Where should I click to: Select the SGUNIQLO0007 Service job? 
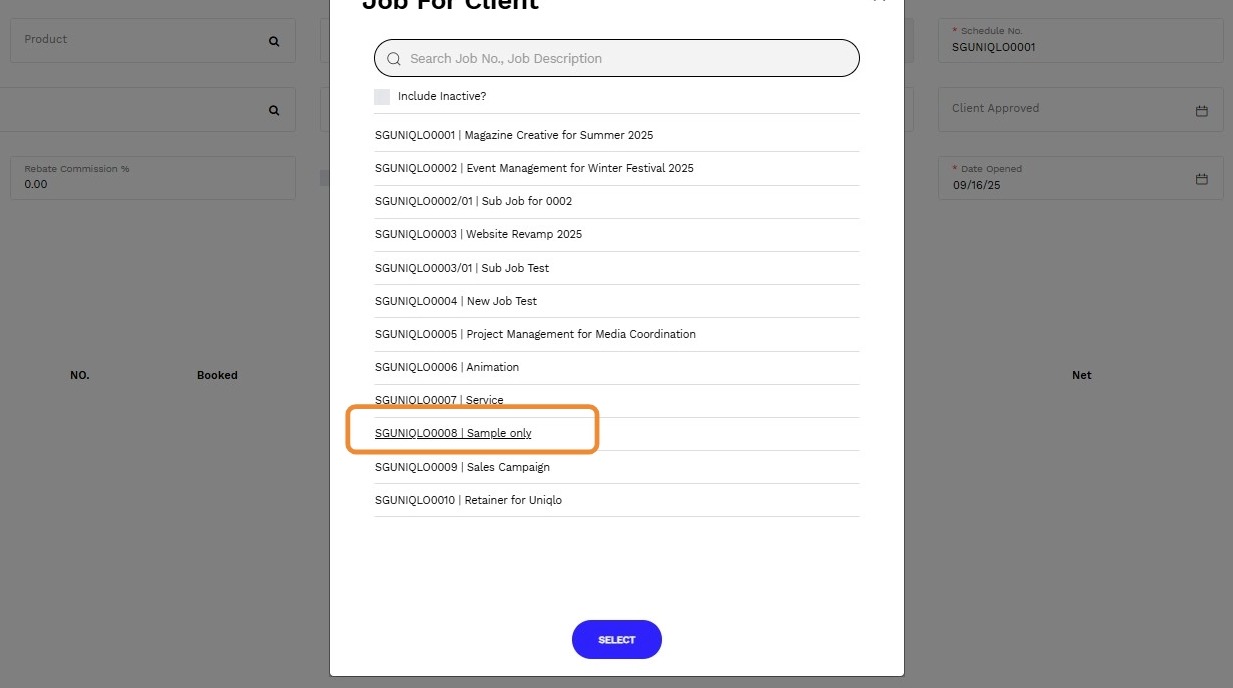[x=439, y=400]
